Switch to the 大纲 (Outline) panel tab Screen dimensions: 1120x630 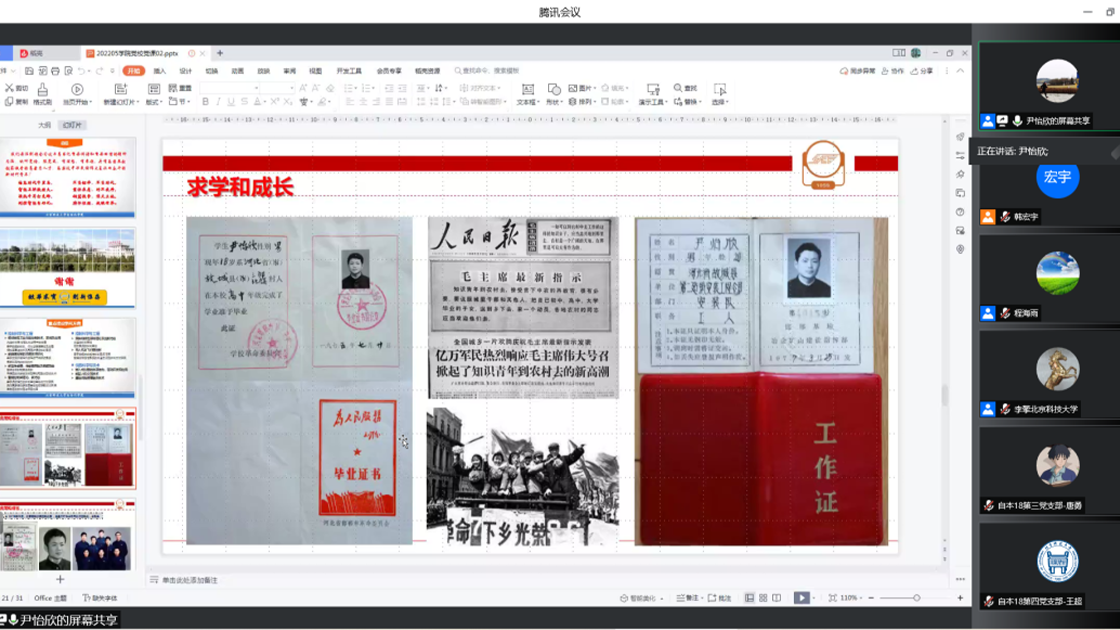pos(44,125)
